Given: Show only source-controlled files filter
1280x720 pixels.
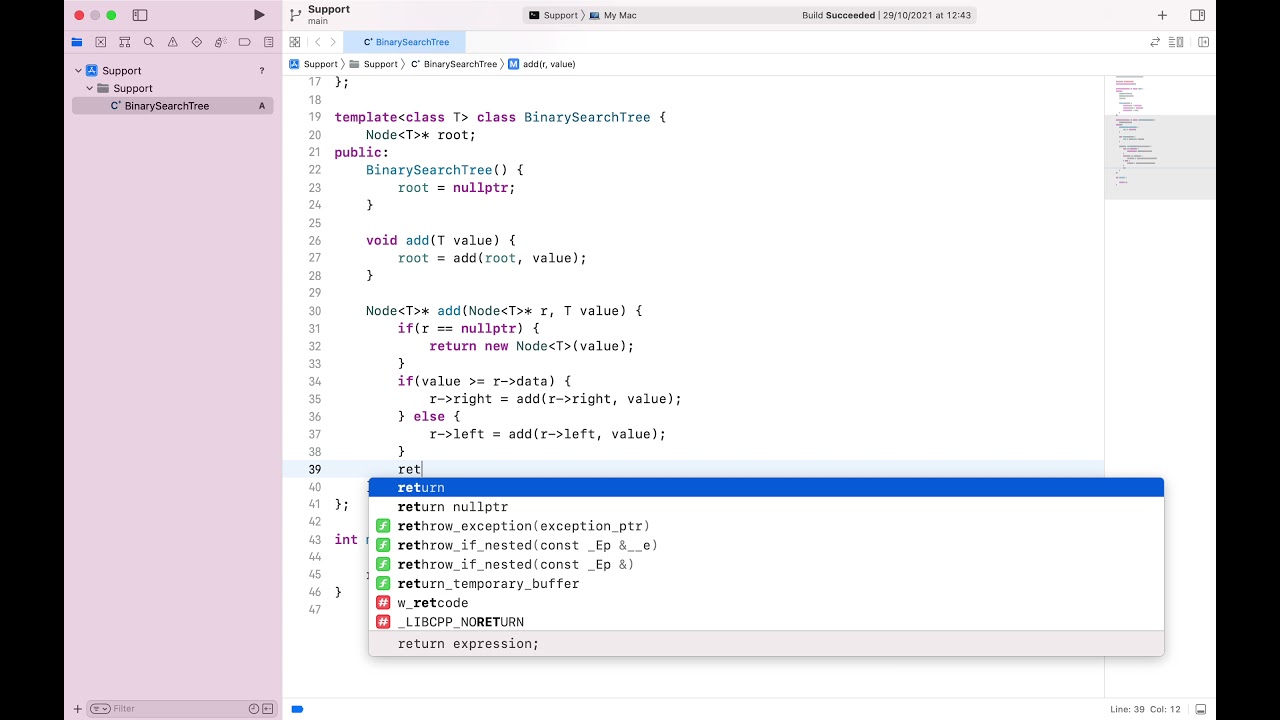Looking at the screenshot, I should pyautogui.click(x=268, y=709).
